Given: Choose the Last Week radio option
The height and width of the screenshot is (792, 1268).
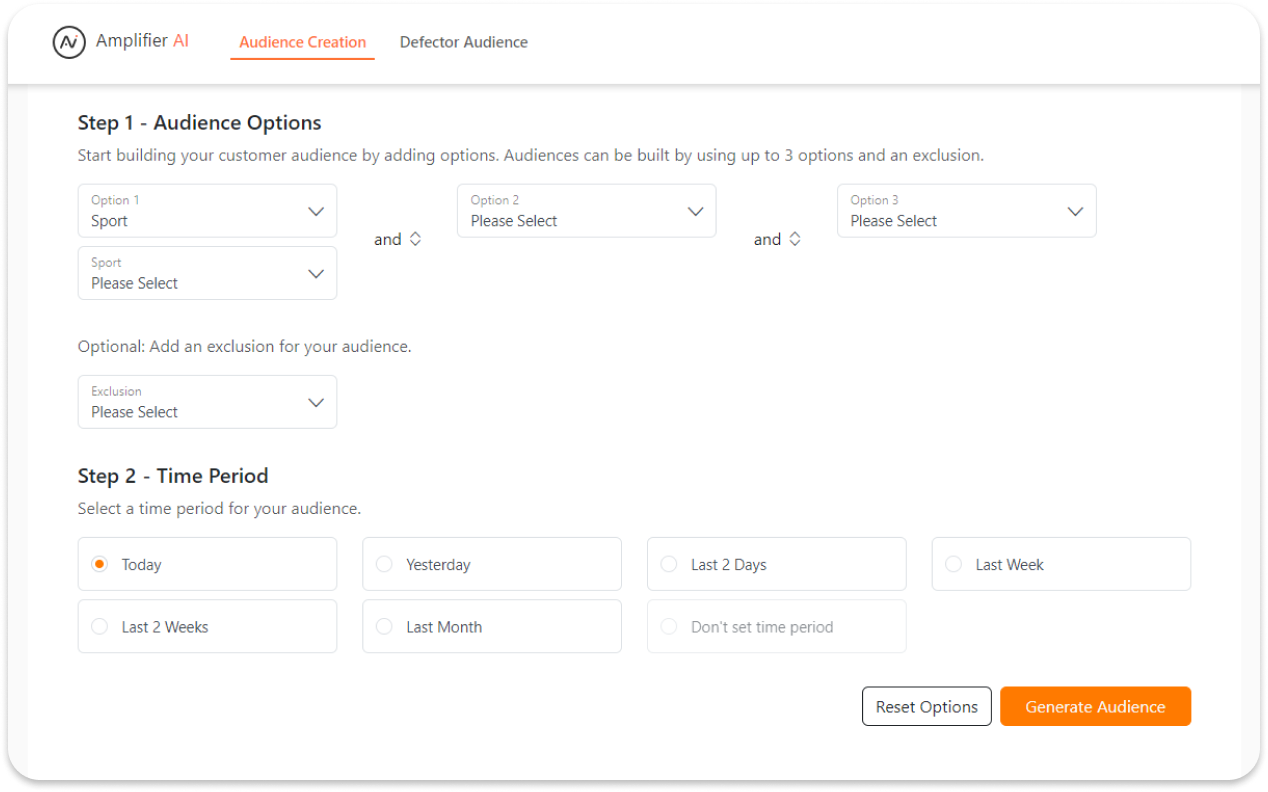Looking at the screenshot, I should click(1061, 564).
